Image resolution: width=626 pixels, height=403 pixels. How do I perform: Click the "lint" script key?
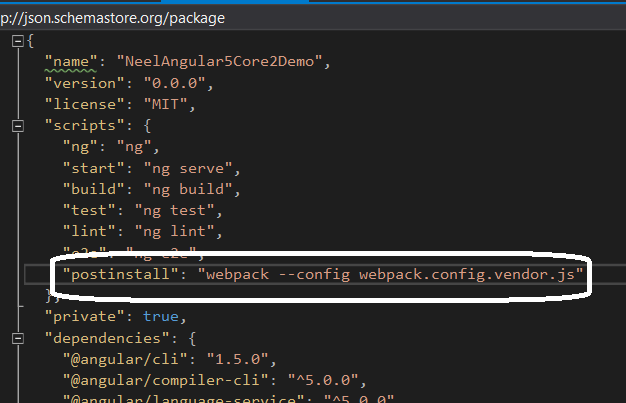click(x=89, y=232)
